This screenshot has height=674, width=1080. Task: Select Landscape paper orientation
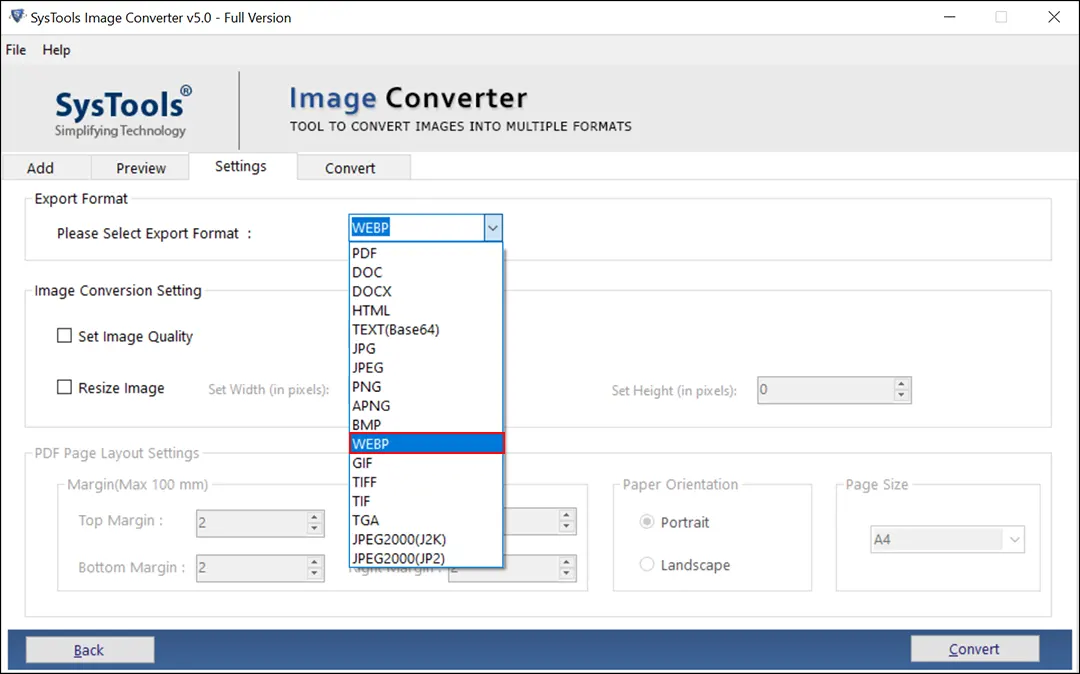(x=647, y=565)
